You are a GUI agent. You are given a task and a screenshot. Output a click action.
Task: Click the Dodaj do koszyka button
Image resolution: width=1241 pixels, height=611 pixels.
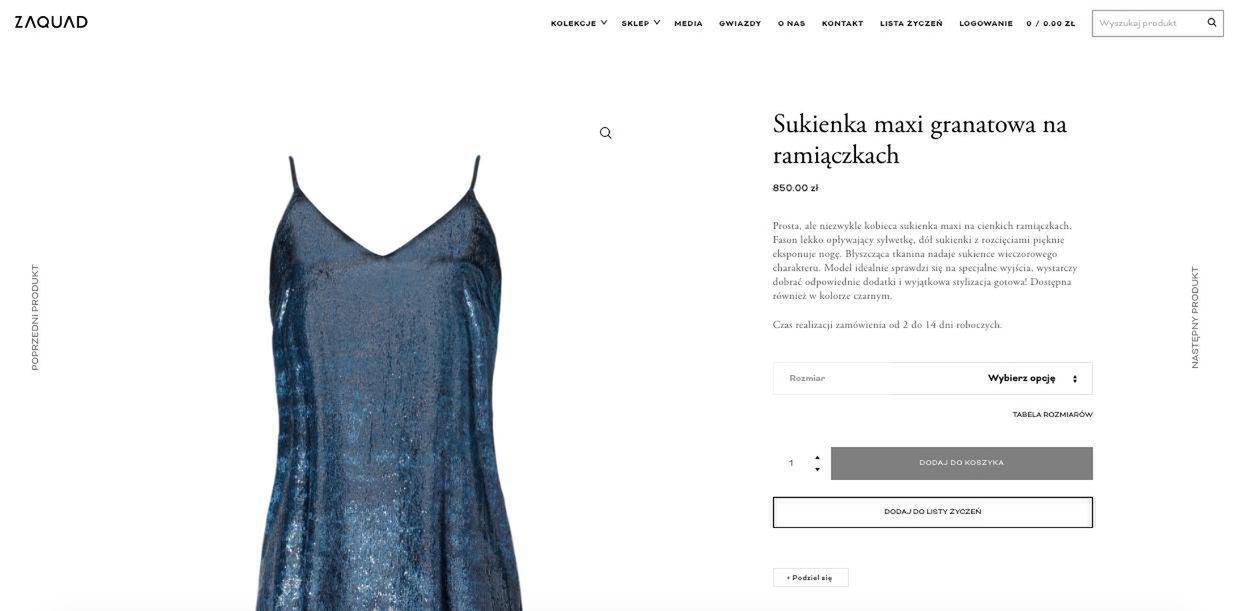tap(961, 463)
